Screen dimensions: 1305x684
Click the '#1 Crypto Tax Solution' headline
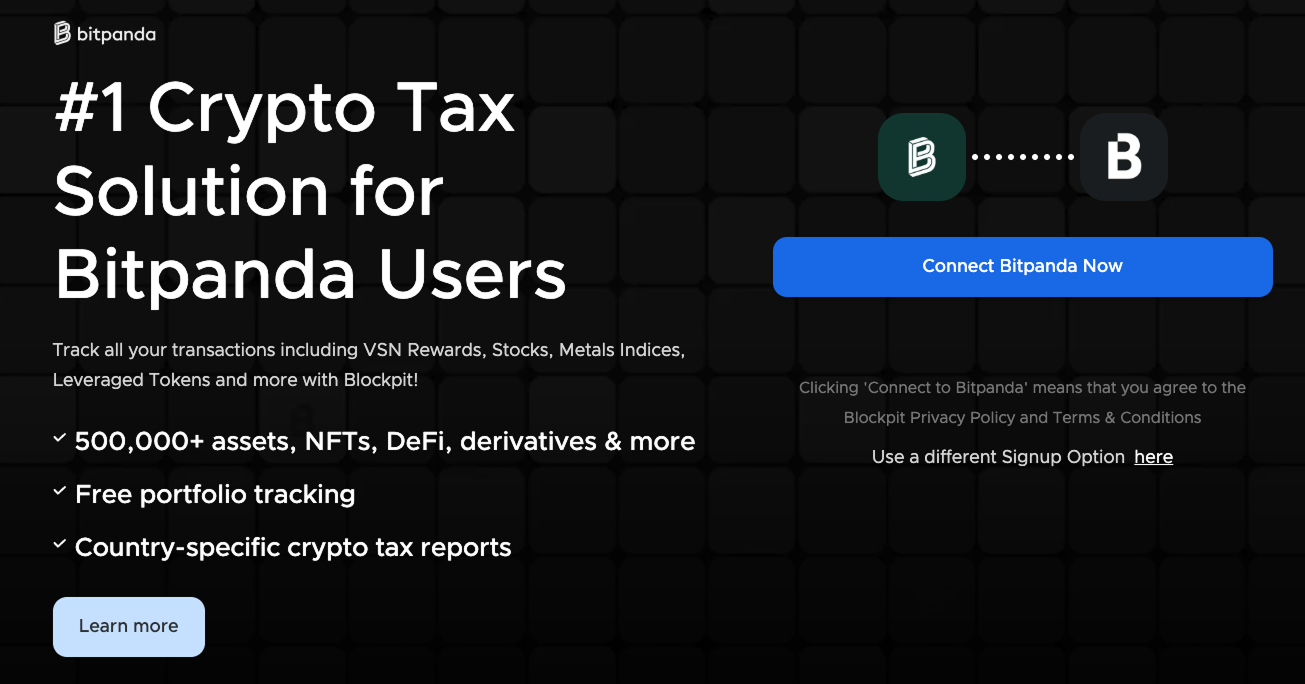[310, 191]
